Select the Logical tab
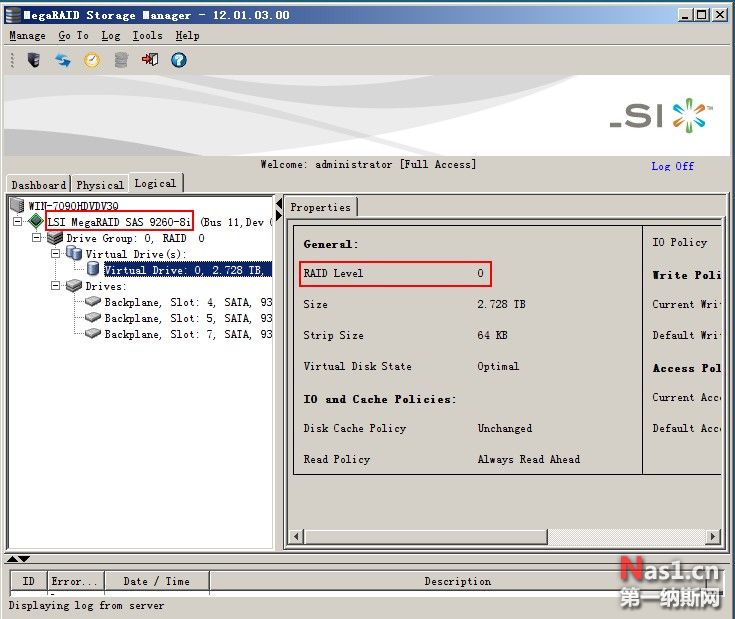The width and height of the screenshot is (735, 619). [x=155, y=183]
